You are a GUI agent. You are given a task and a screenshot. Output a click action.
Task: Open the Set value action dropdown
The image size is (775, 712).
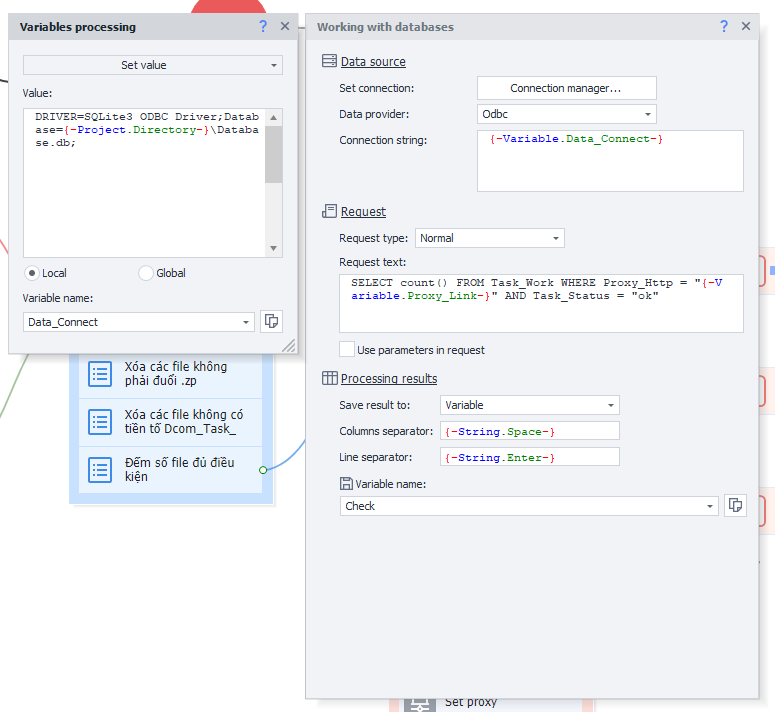pos(153,65)
